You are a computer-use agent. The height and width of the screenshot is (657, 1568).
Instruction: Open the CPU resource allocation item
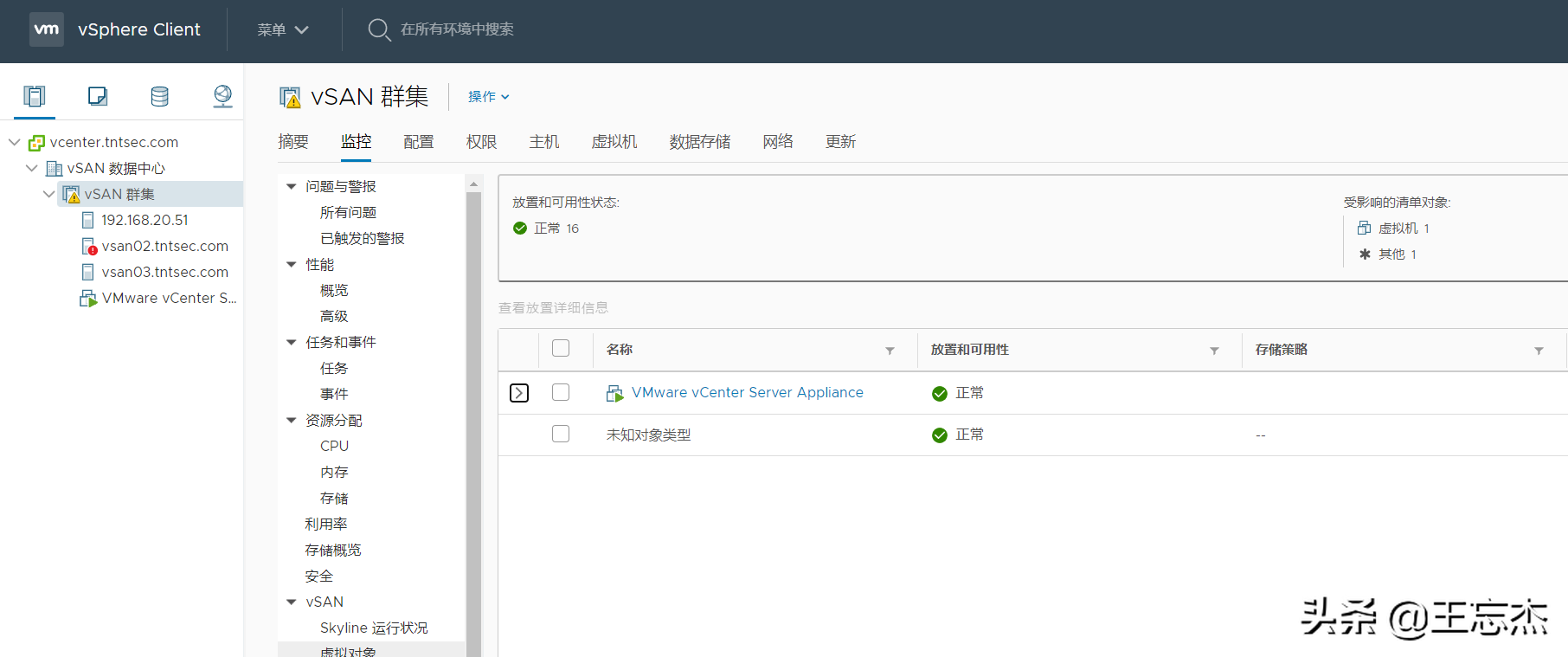coord(334,447)
